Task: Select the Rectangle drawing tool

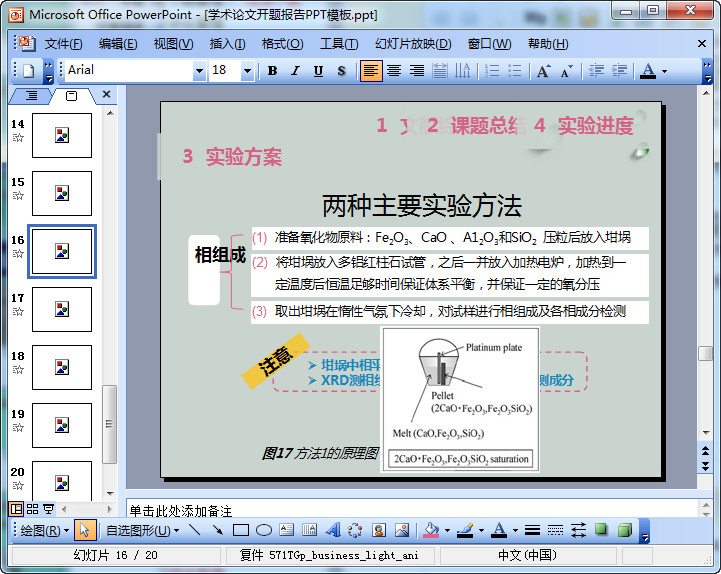Action: point(241,530)
